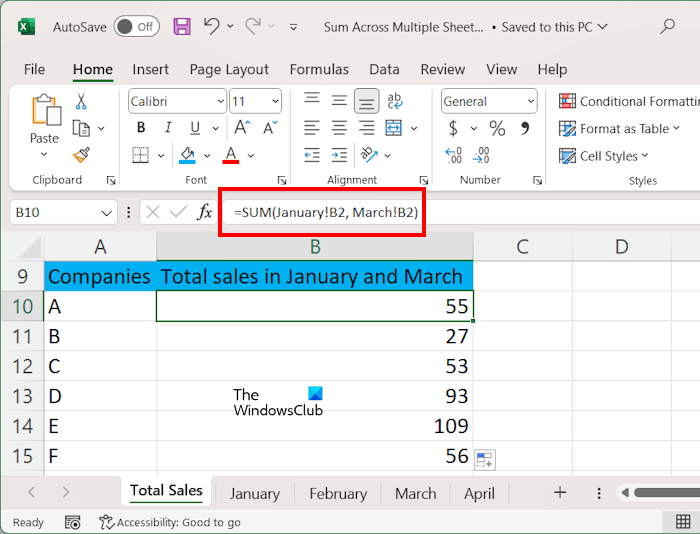Click the Undo arrow icon
Viewport: 700px width, 534px height.
click(212, 26)
